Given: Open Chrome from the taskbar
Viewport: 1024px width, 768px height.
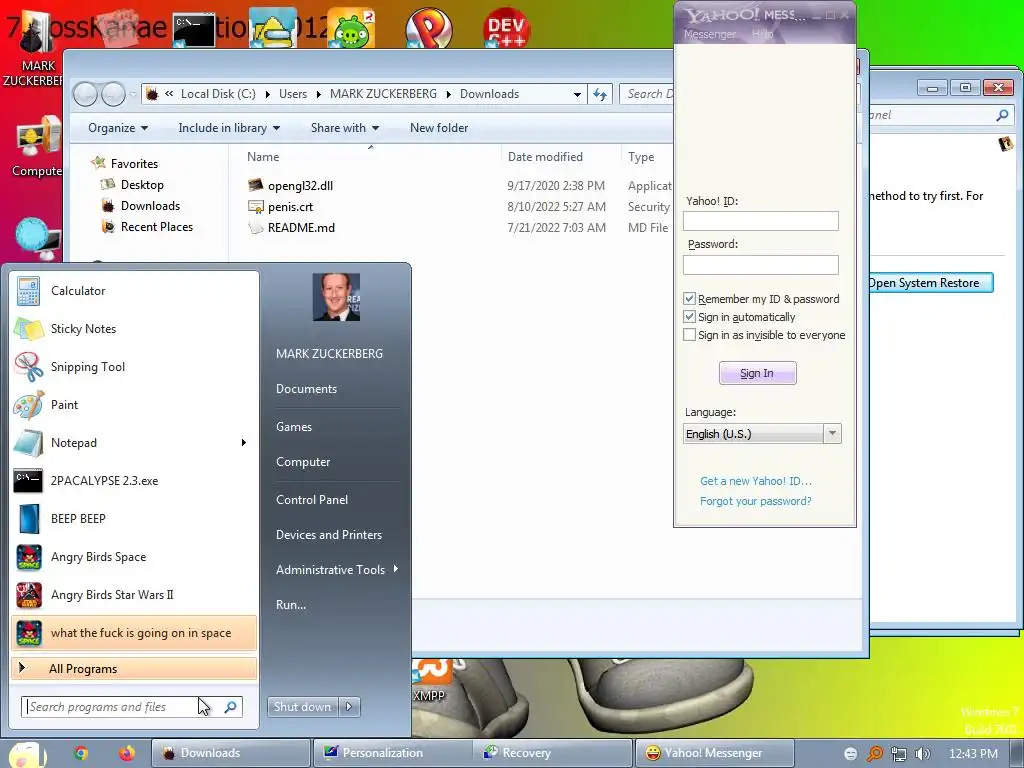Looking at the screenshot, I should pos(81,753).
